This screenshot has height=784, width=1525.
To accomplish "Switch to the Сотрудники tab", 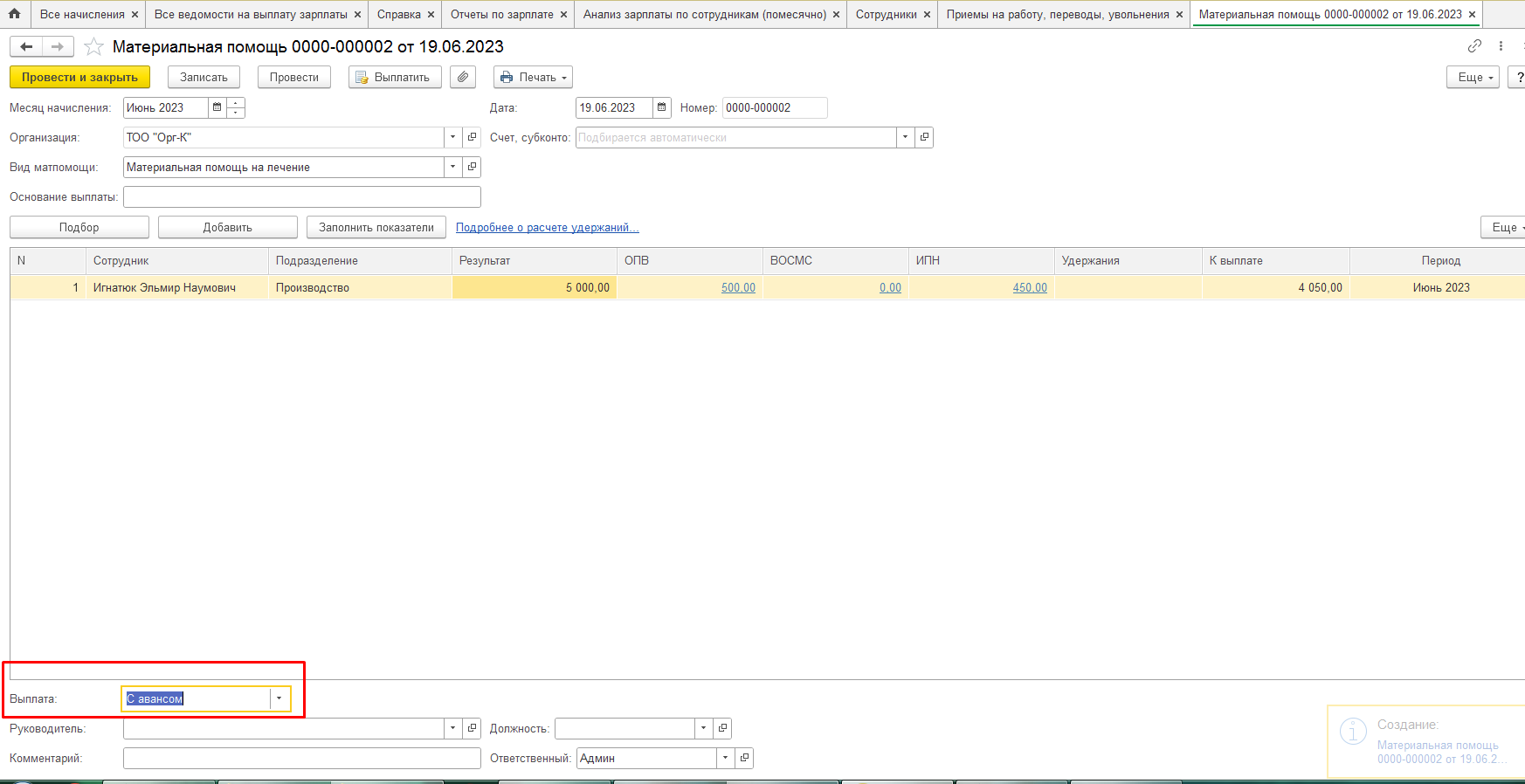I will pyautogui.click(x=886, y=15).
